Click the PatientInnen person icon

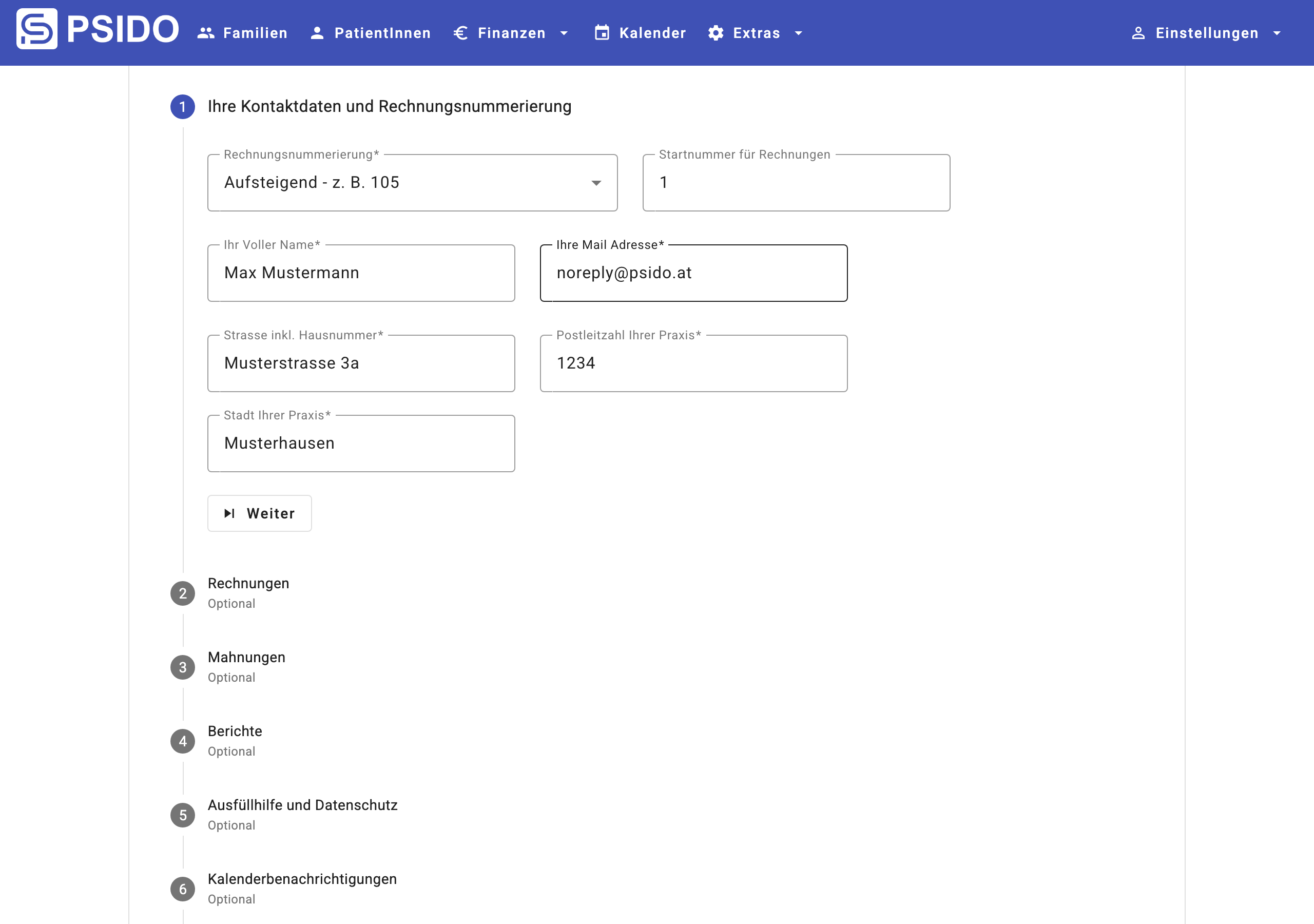point(317,33)
